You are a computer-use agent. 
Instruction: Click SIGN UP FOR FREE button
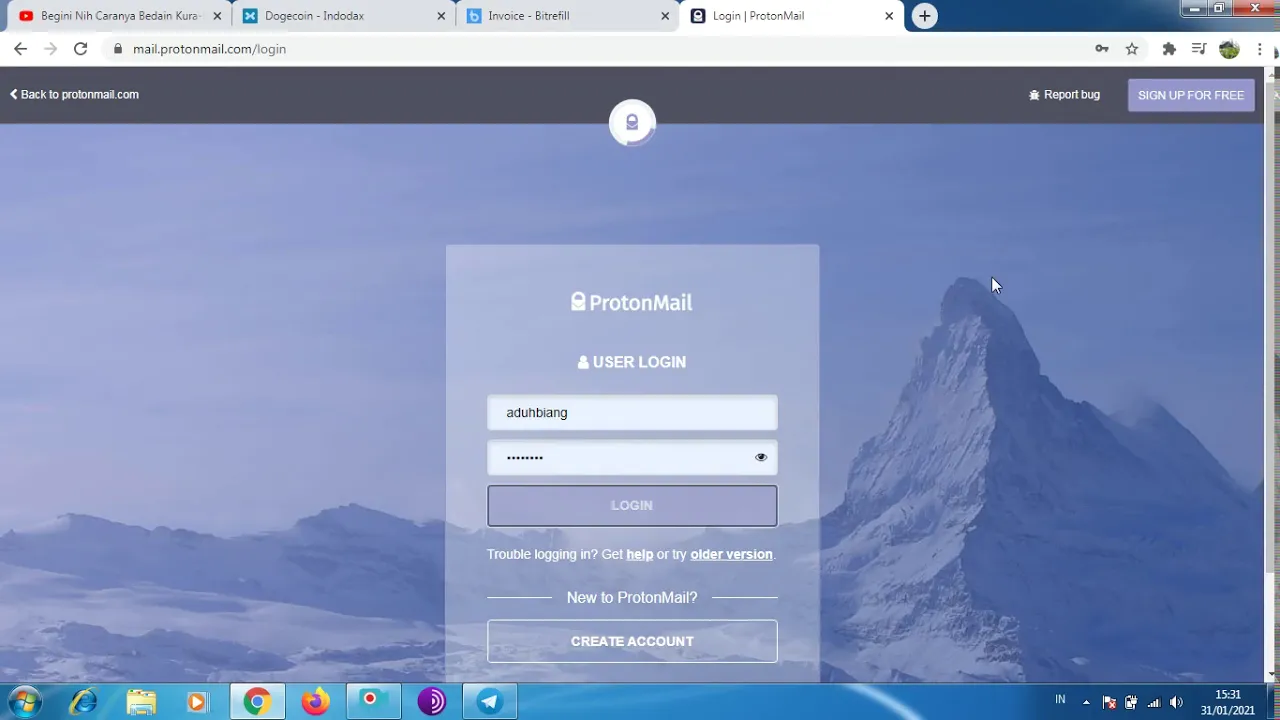pos(1191,95)
